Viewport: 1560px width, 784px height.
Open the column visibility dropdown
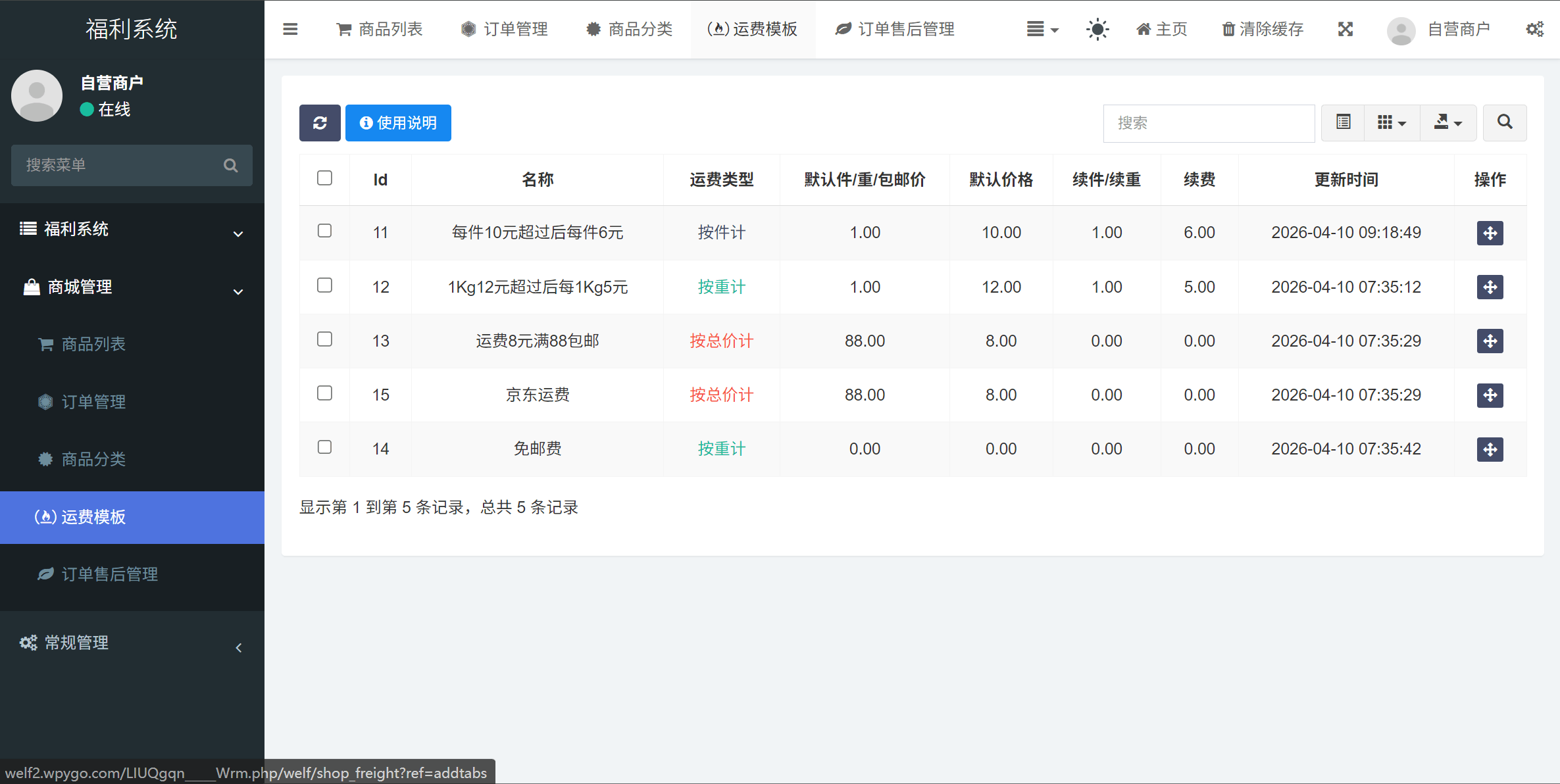pos(1392,122)
